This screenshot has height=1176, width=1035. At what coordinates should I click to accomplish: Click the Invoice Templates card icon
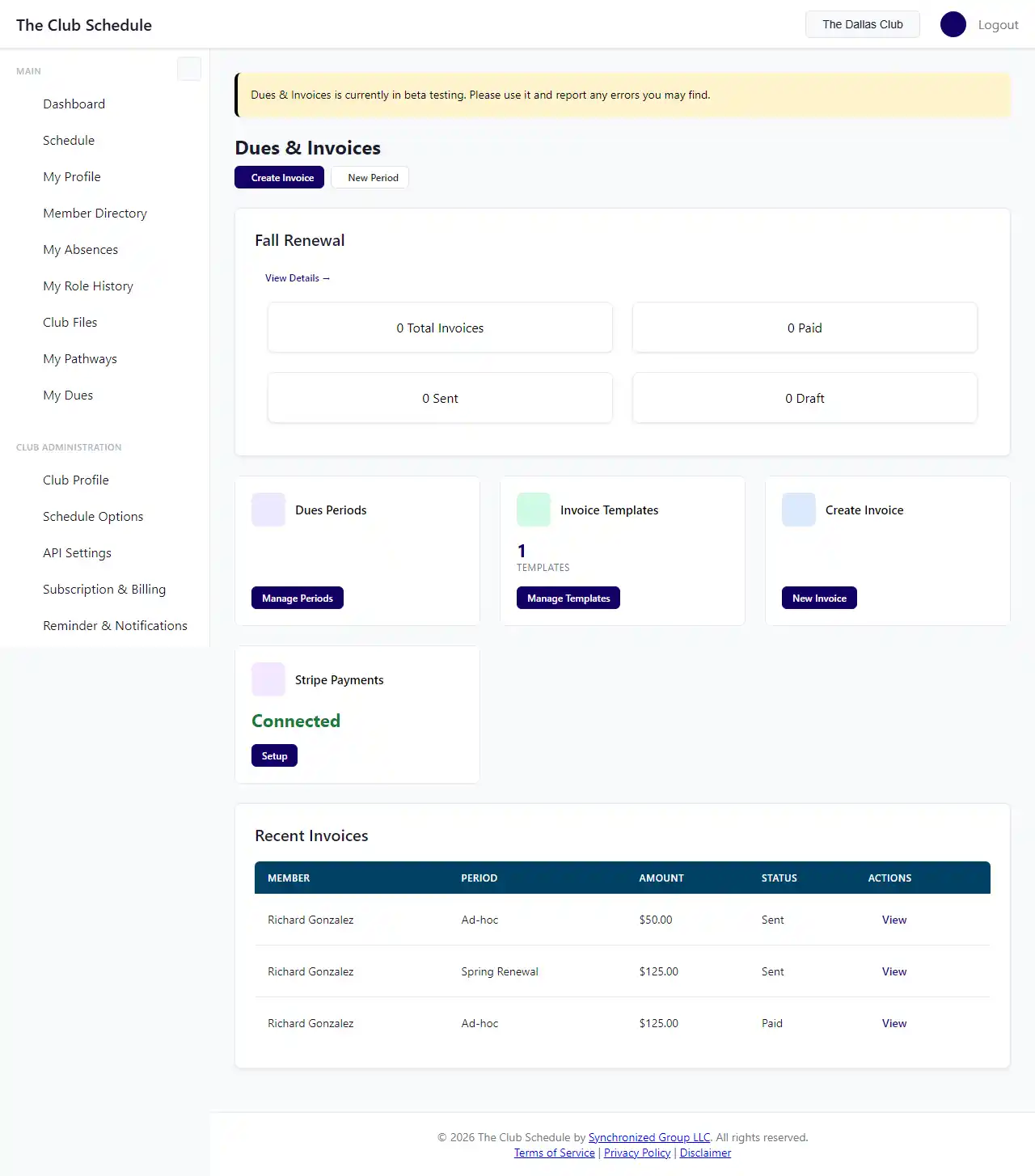click(534, 510)
